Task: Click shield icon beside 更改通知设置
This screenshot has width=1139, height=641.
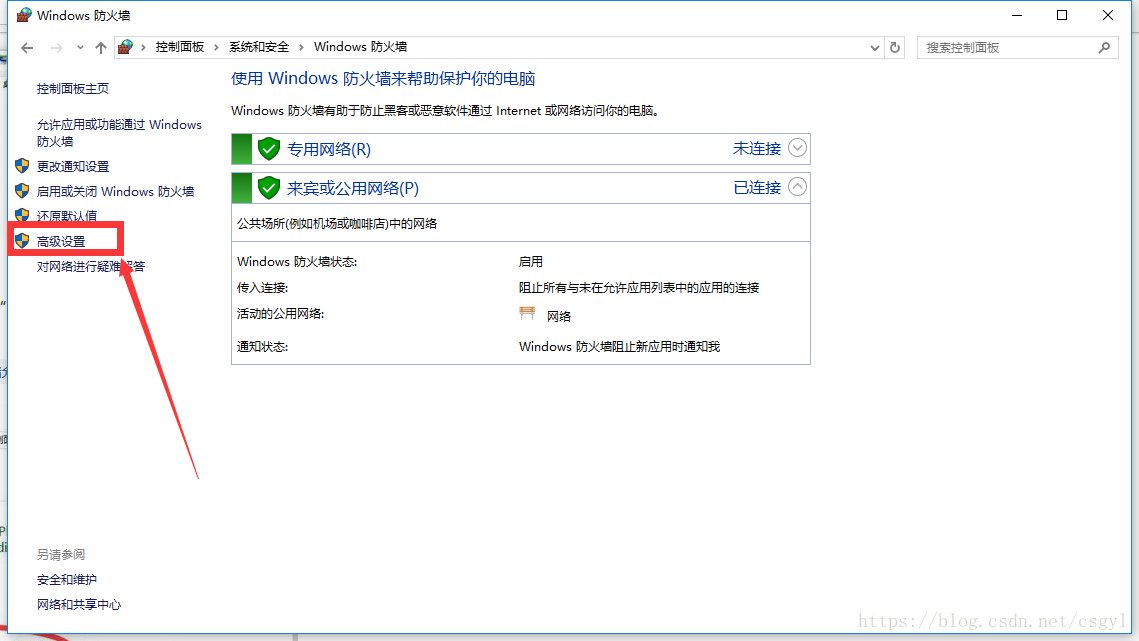Action: coord(22,166)
